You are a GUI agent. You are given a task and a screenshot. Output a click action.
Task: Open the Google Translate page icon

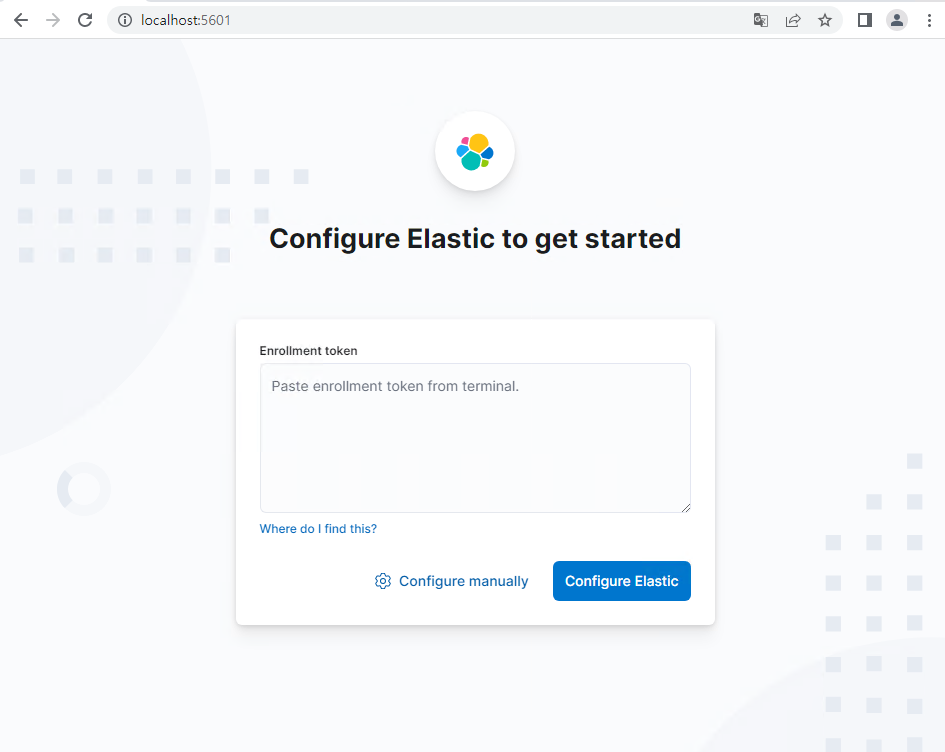(x=761, y=20)
